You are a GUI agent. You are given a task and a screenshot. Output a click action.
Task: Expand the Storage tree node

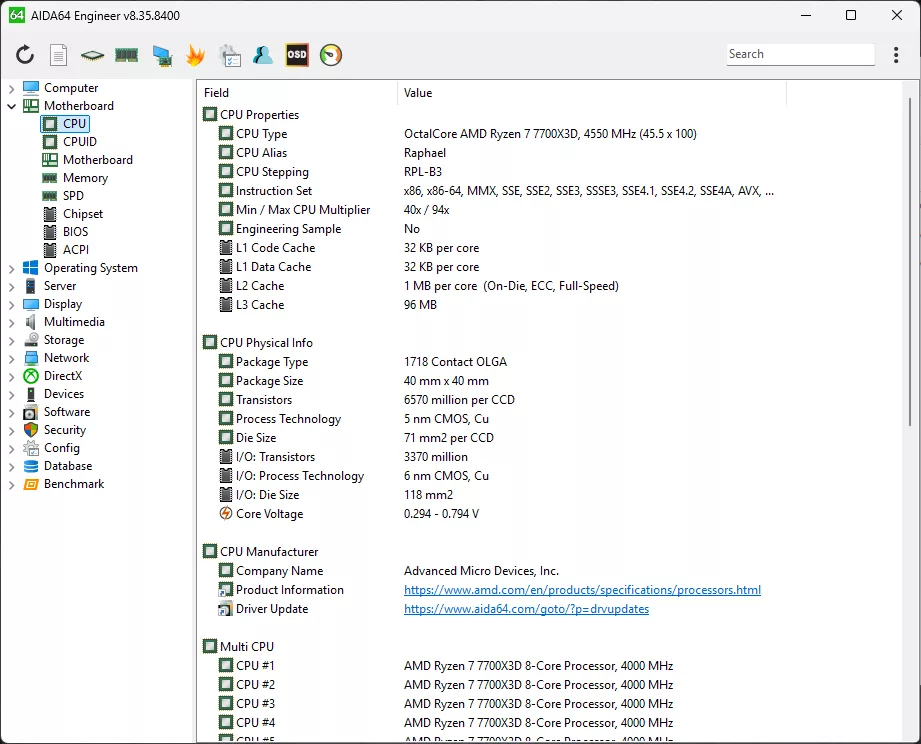(x=11, y=341)
